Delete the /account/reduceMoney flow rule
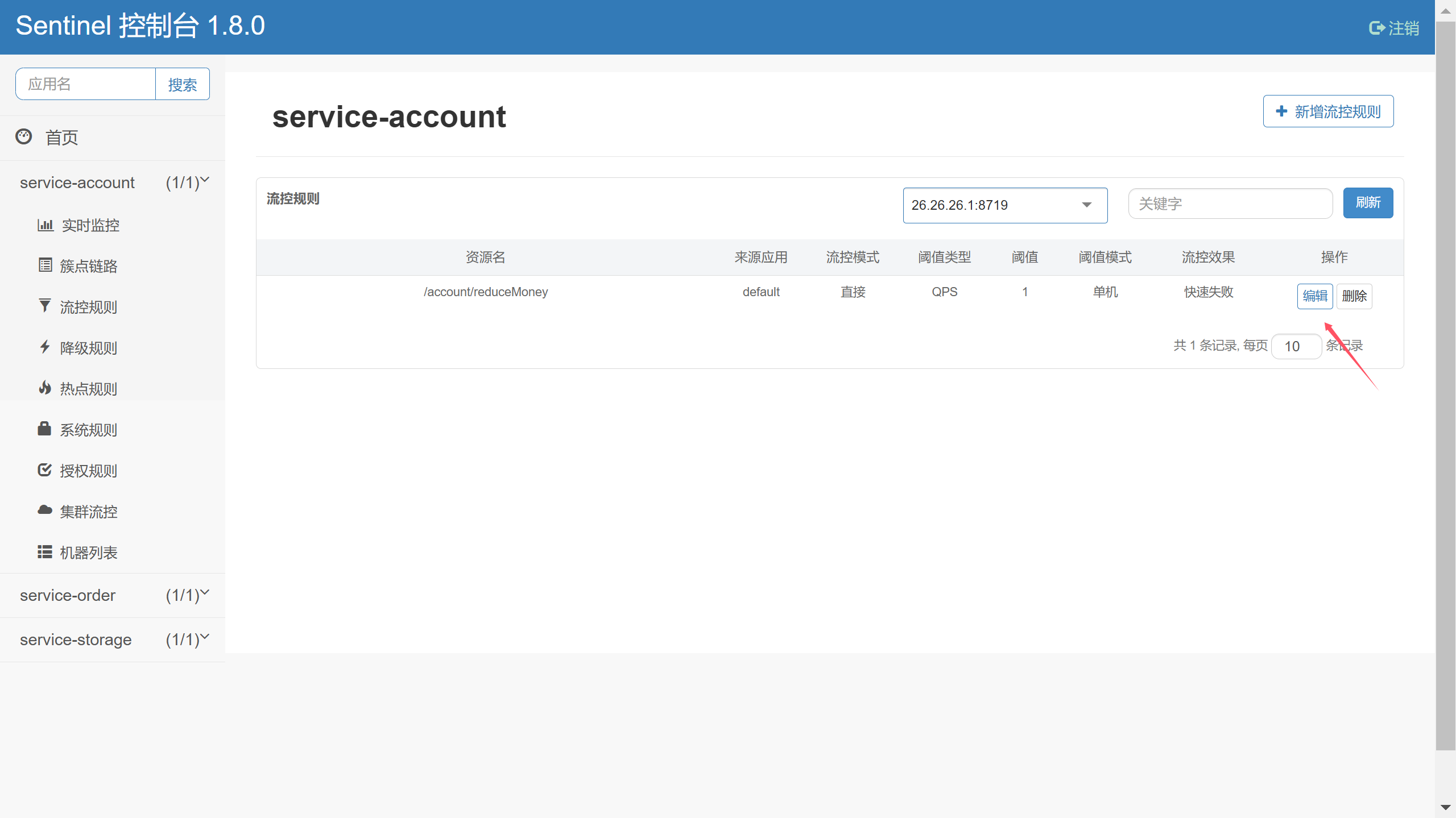The width and height of the screenshot is (1456, 818). (x=1354, y=296)
